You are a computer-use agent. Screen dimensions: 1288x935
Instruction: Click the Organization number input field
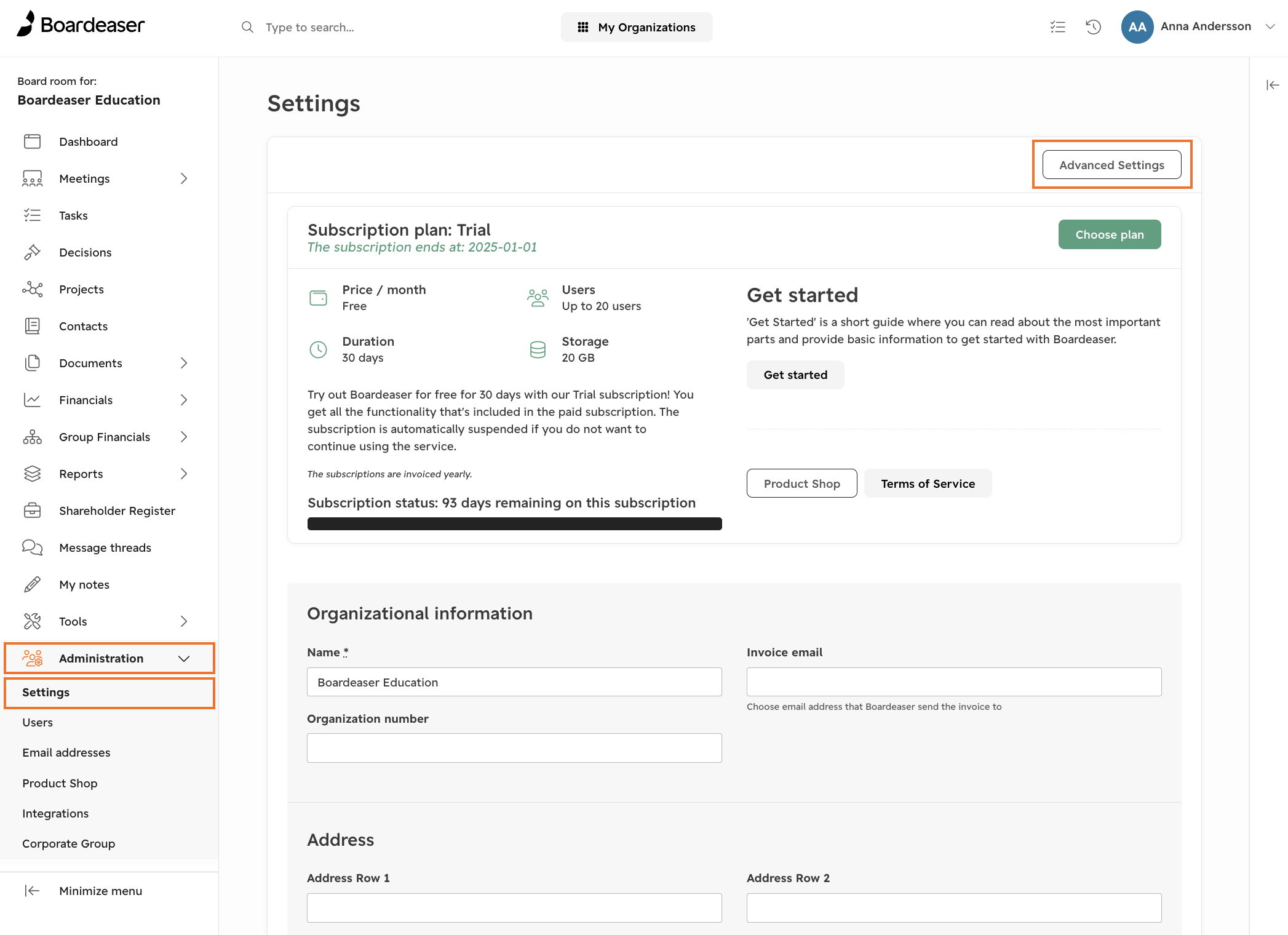[514, 748]
